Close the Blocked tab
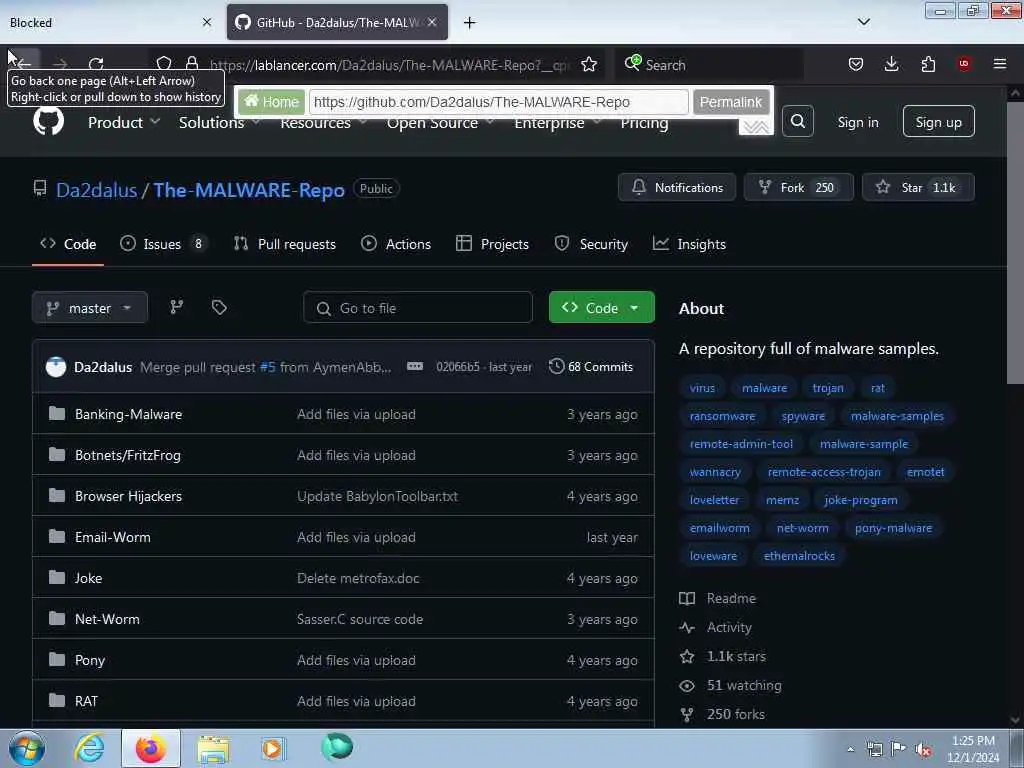This screenshot has width=1024, height=768. pos(207,22)
